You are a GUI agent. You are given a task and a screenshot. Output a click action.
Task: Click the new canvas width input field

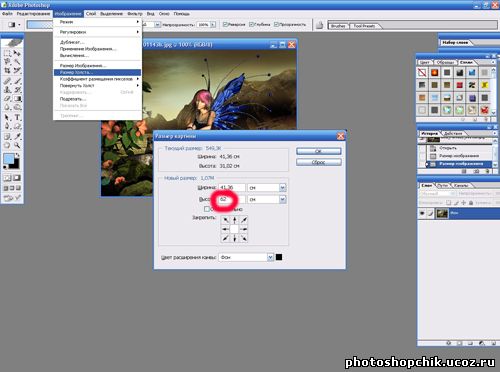tap(232, 188)
